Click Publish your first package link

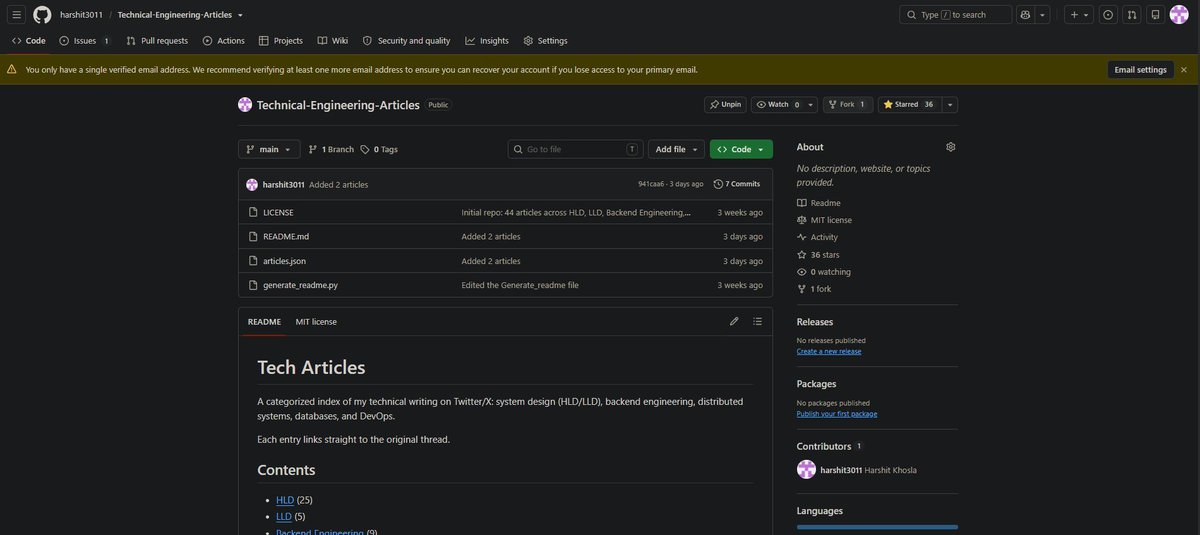click(837, 413)
